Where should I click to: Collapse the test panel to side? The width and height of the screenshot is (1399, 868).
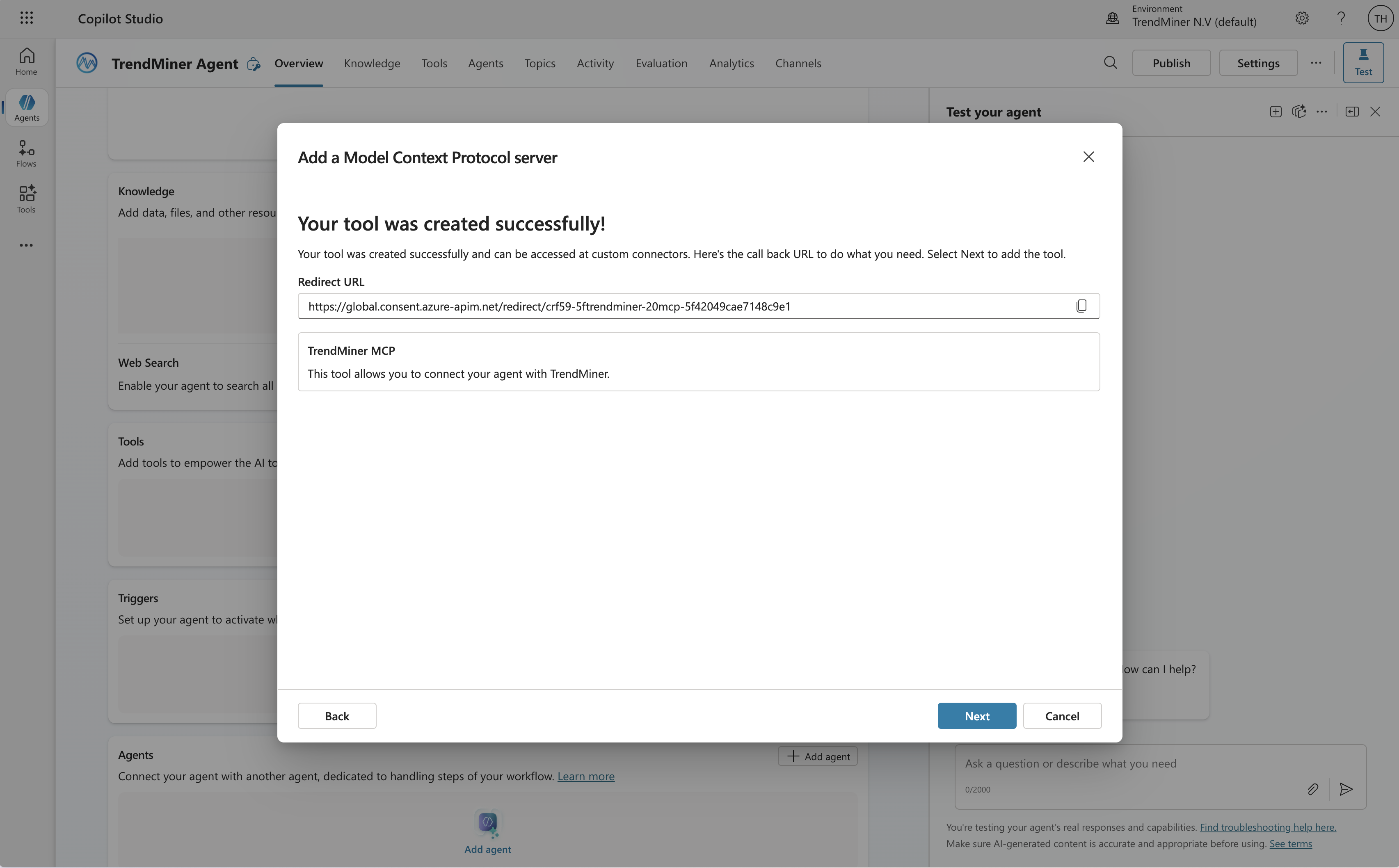(x=1352, y=111)
